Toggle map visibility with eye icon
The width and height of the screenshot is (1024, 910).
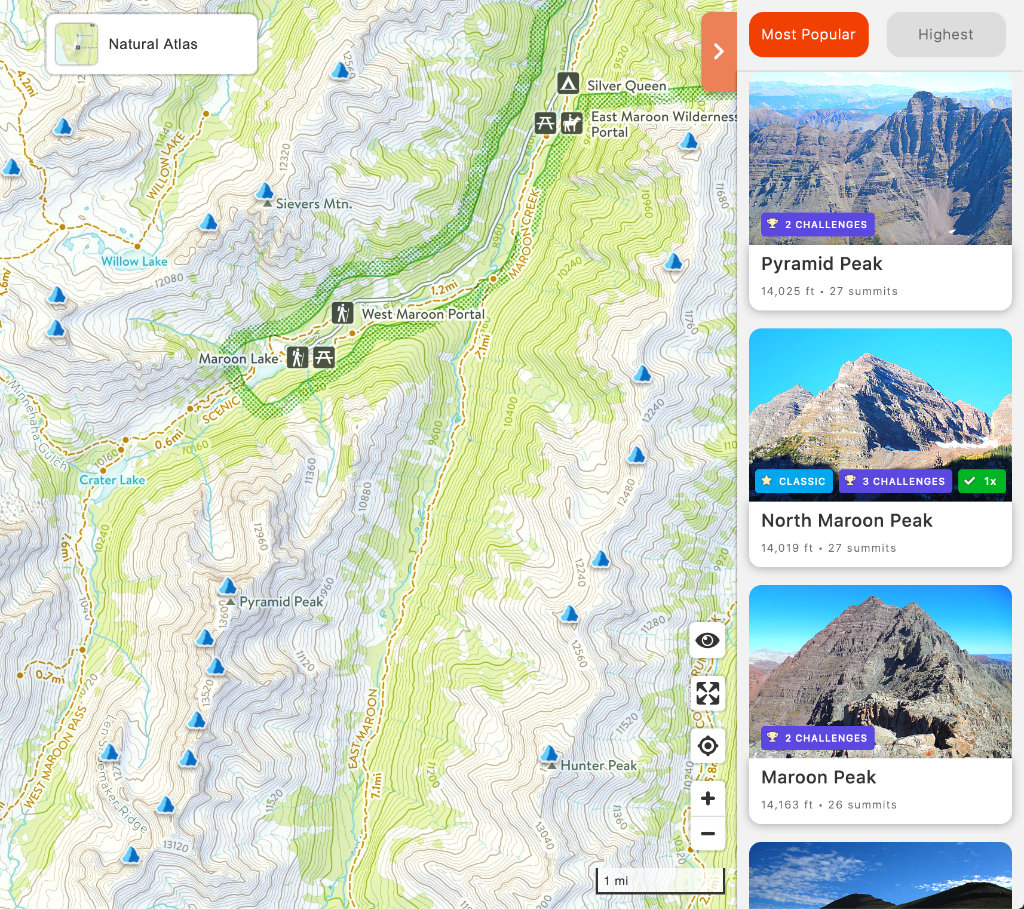[x=707, y=640]
